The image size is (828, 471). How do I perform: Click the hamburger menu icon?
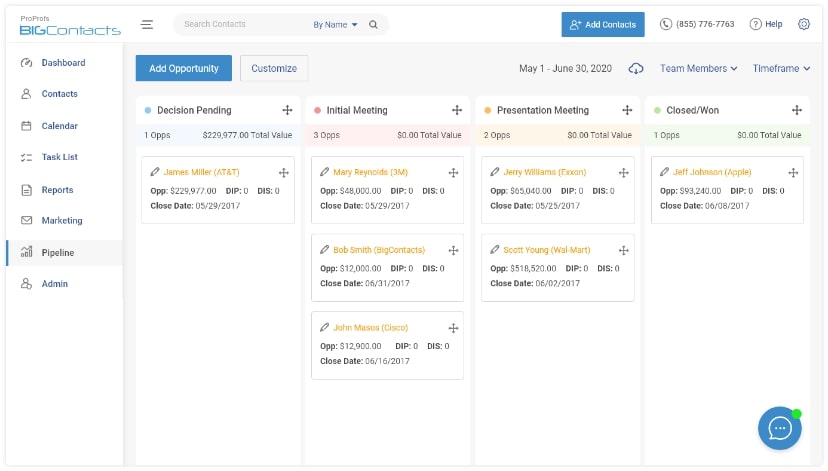coord(147,24)
